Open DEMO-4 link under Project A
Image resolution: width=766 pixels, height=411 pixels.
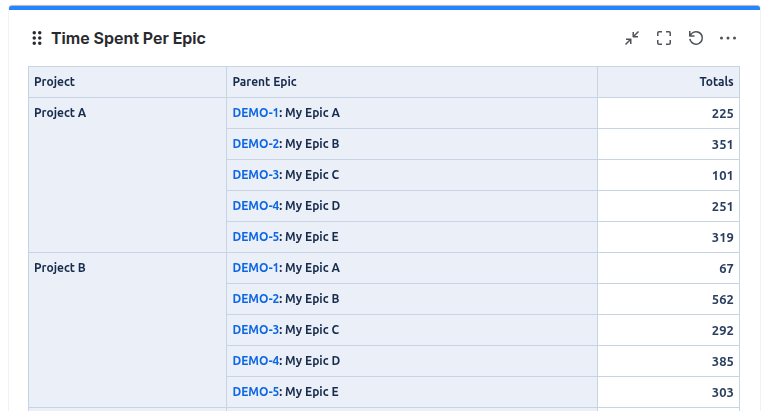coord(255,206)
